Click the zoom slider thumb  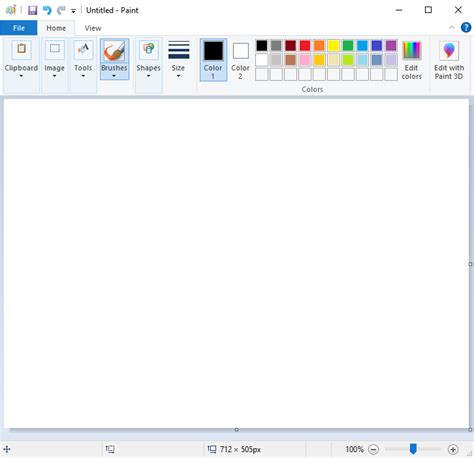pos(413,449)
